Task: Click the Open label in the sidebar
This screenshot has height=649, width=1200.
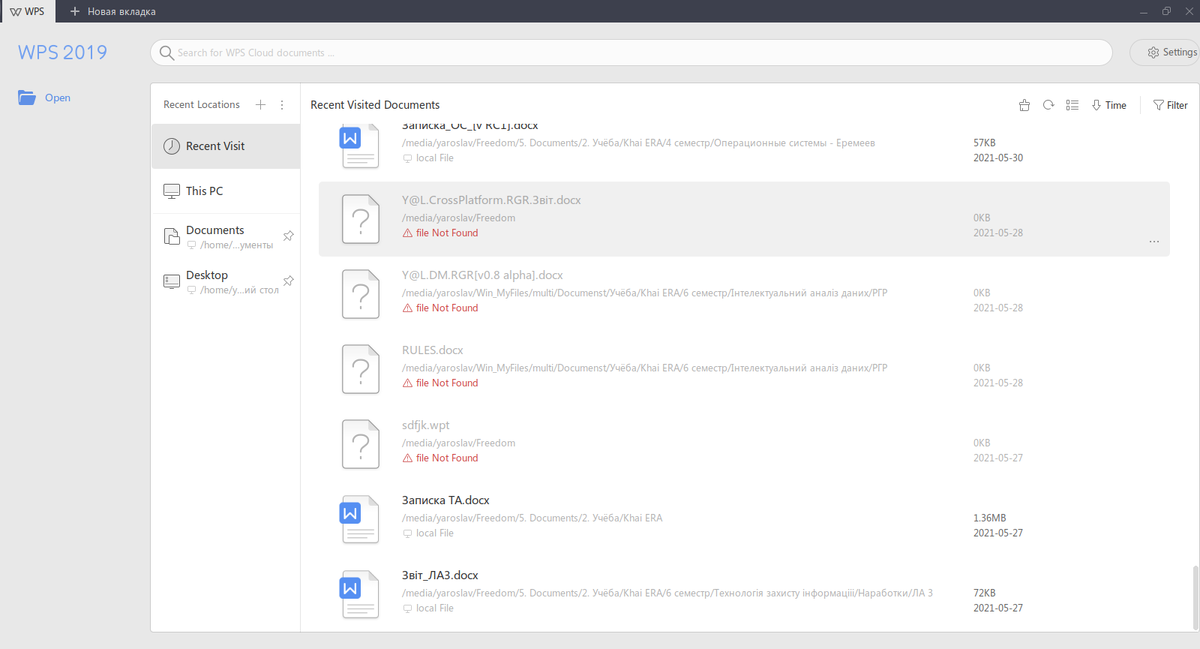Action: tap(58, 98)
